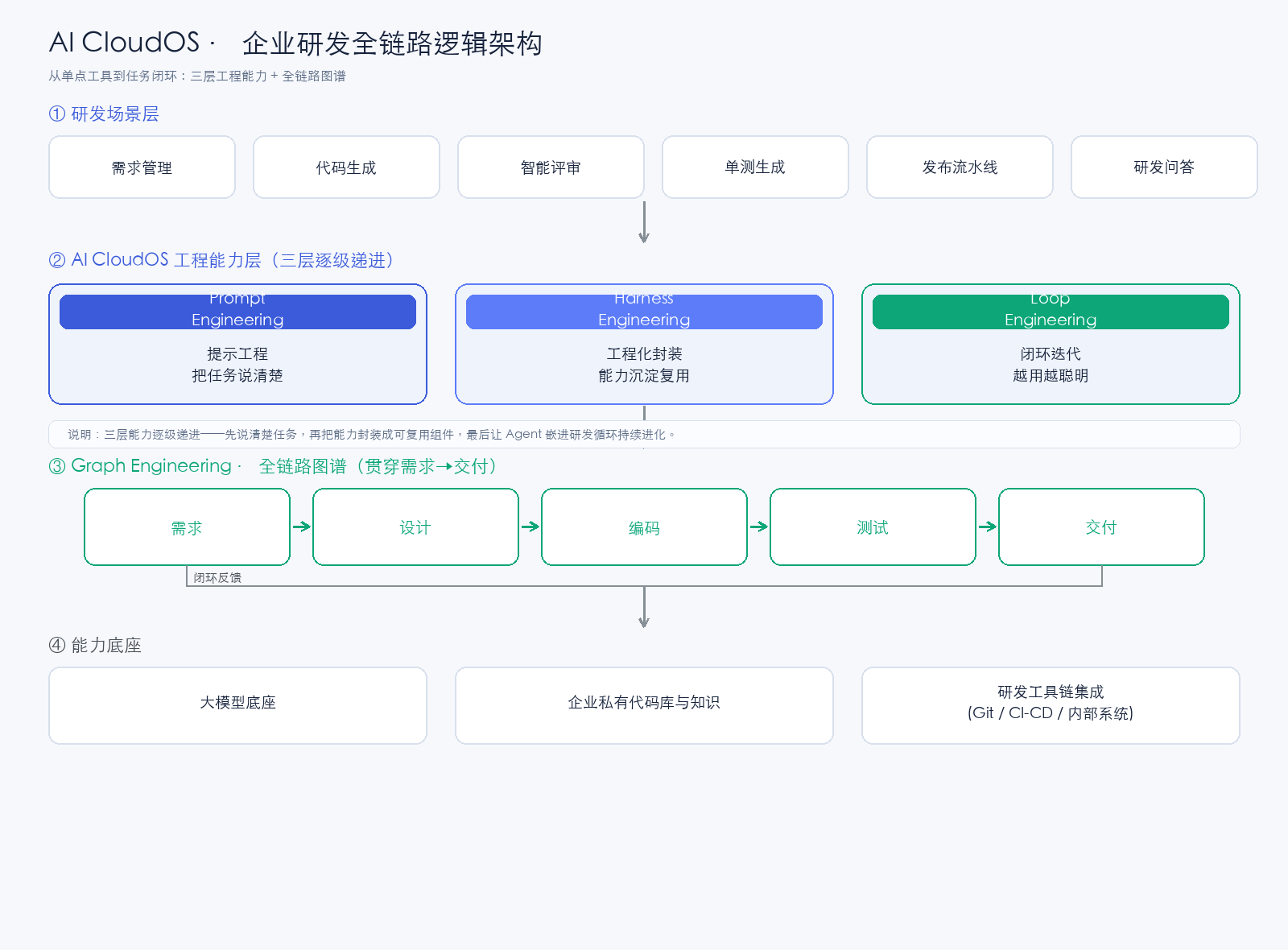Select the 需求 stage node
Screen dimensions: 1288x950
click(x=187, y=527)
